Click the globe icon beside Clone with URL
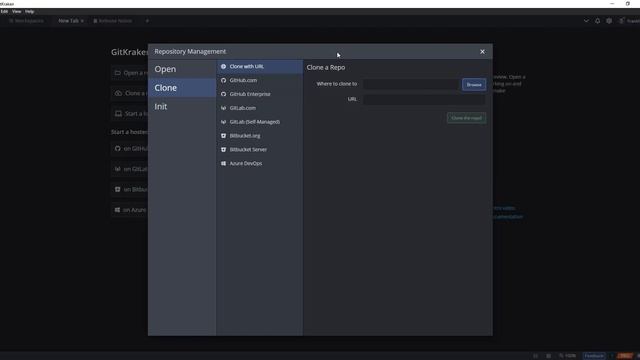 (223, 67)
